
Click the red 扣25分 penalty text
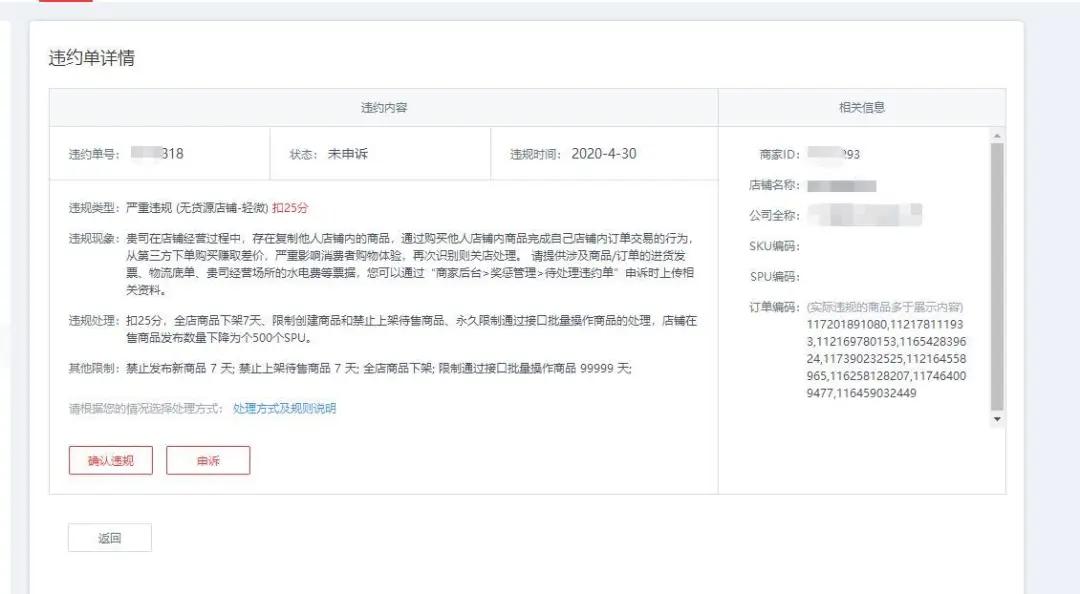(291, 208)
